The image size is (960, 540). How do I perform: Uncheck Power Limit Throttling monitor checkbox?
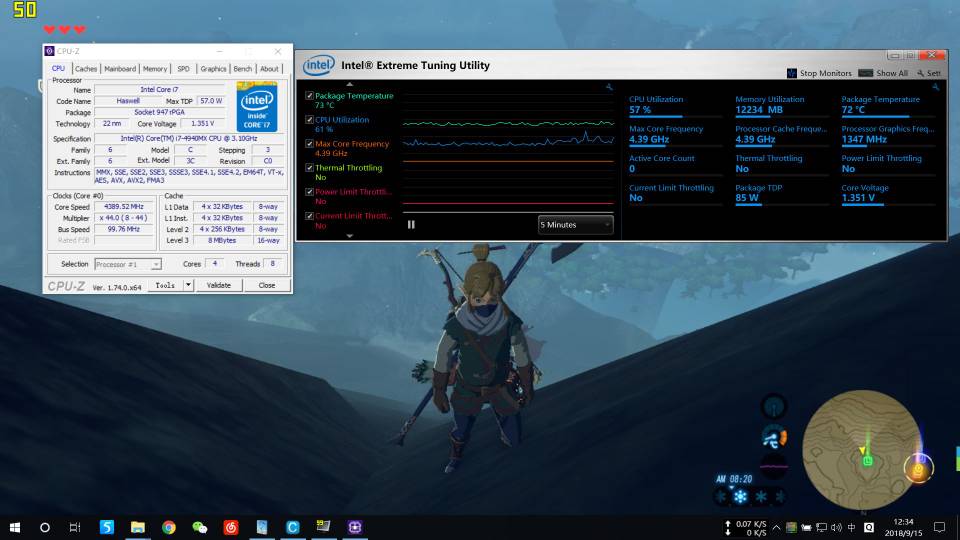(309, 192)
